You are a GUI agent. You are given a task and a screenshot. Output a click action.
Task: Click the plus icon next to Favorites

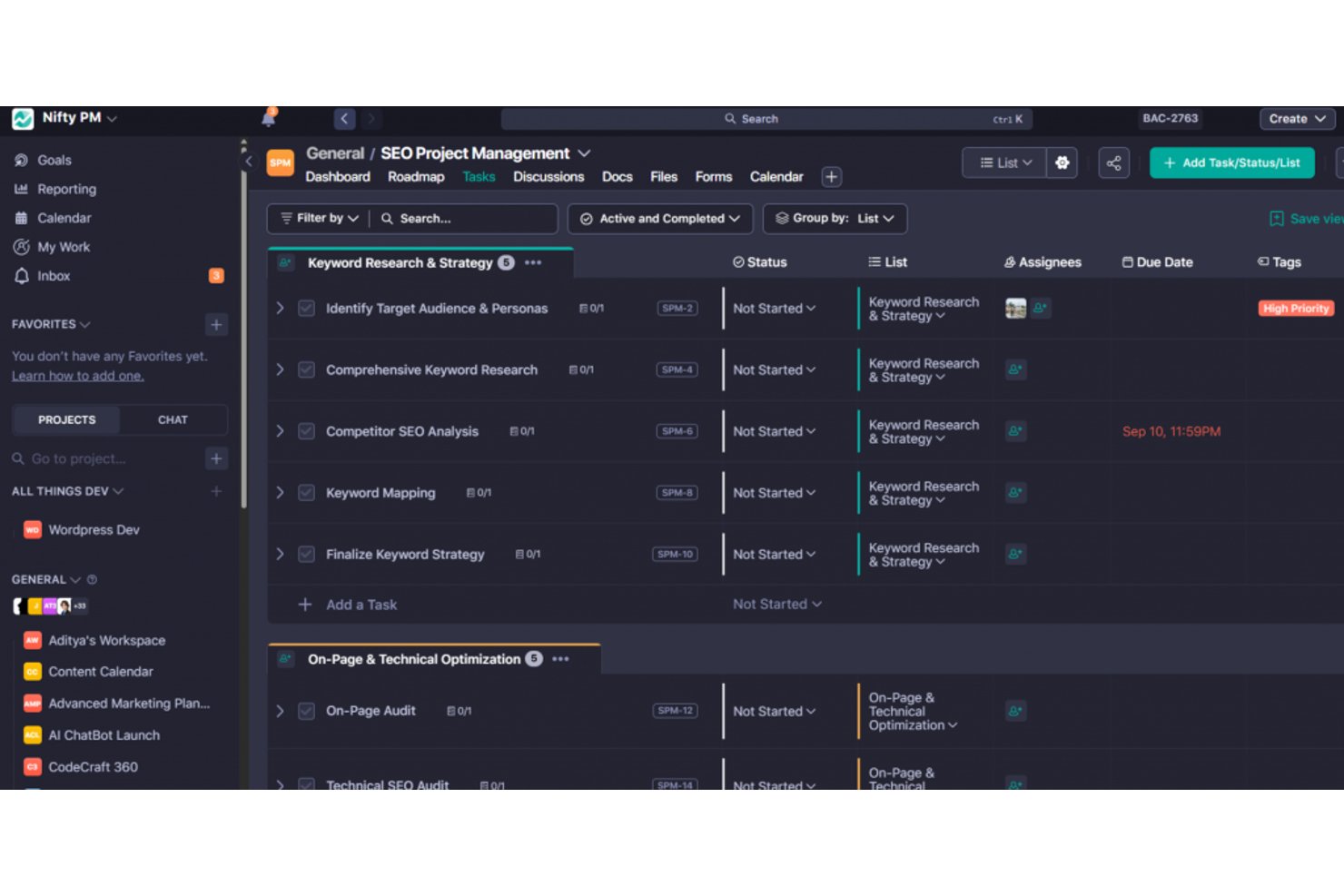[x=216, y=324]
